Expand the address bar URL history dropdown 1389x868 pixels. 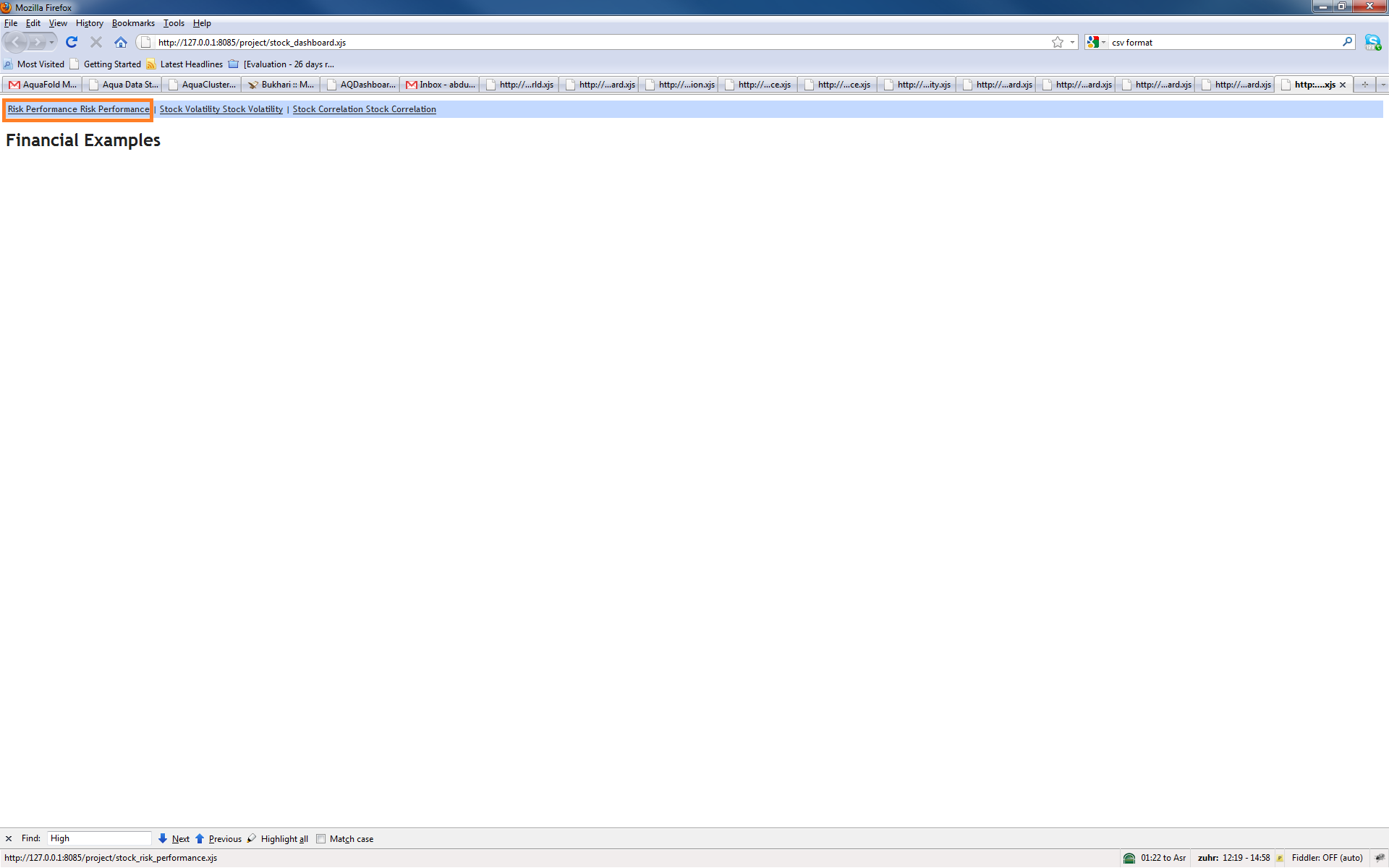tap(1072, 42)
